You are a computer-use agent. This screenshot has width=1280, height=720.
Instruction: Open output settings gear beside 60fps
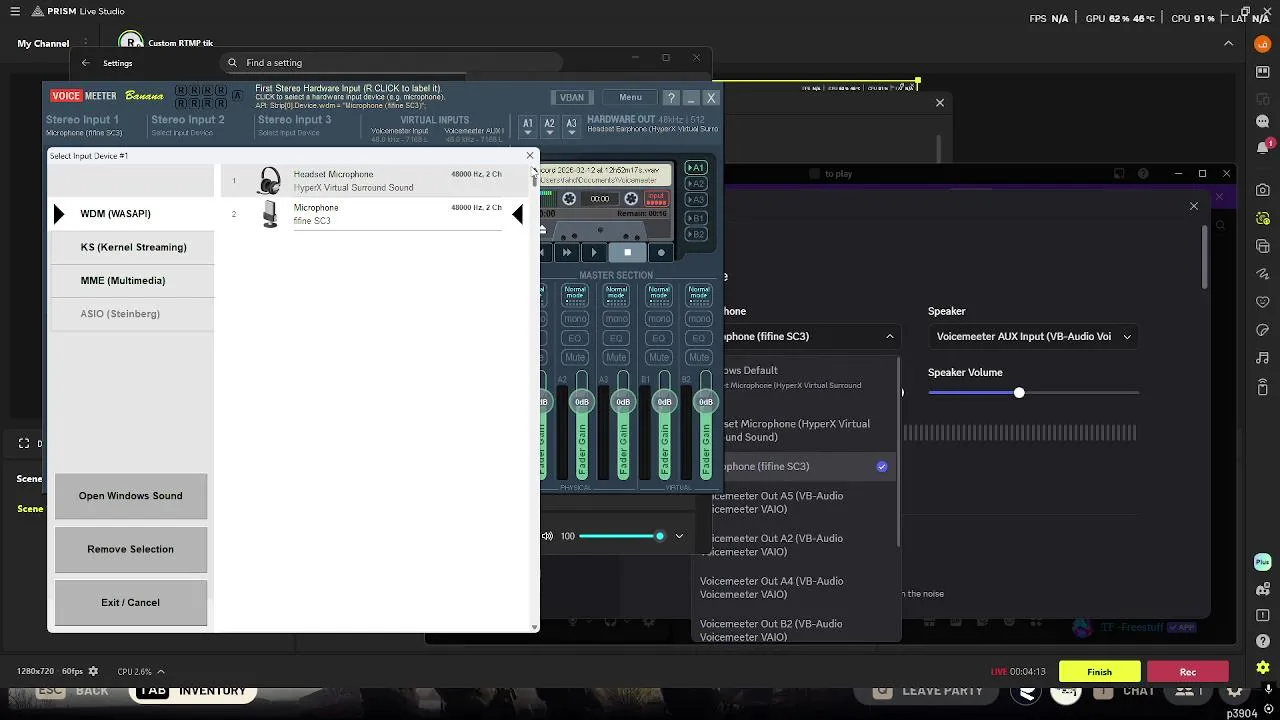tap(93, 672)
